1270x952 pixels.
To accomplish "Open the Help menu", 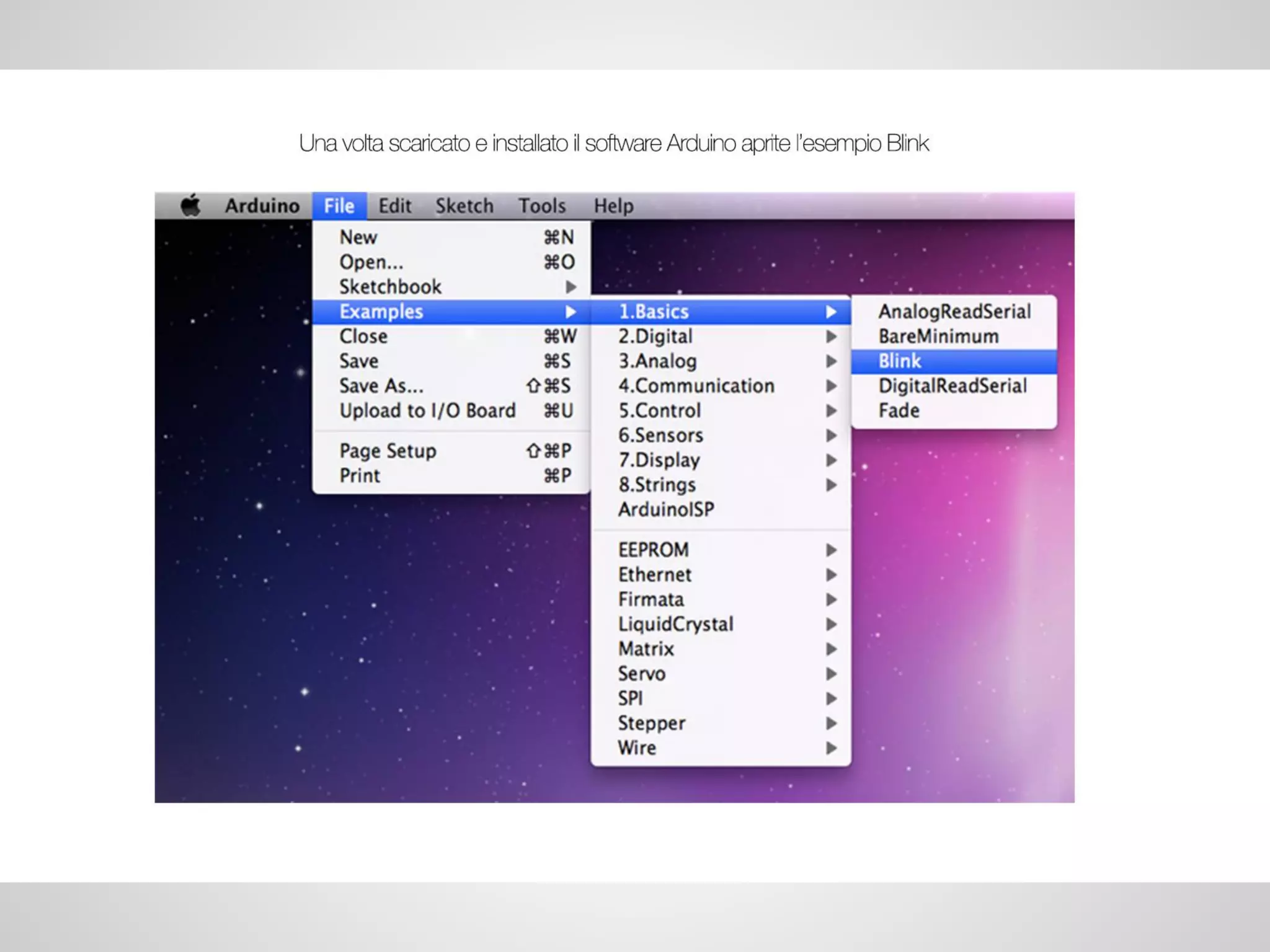I will point(614,206).
